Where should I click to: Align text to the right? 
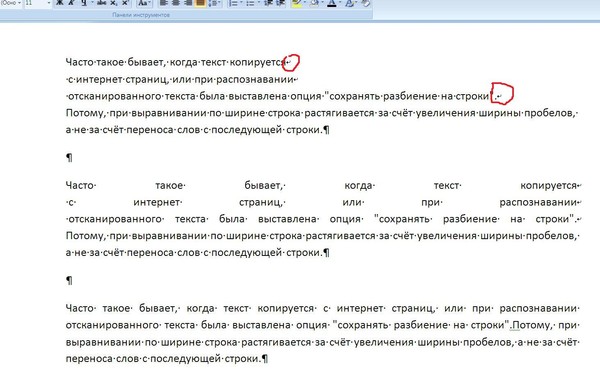point(188,3)
